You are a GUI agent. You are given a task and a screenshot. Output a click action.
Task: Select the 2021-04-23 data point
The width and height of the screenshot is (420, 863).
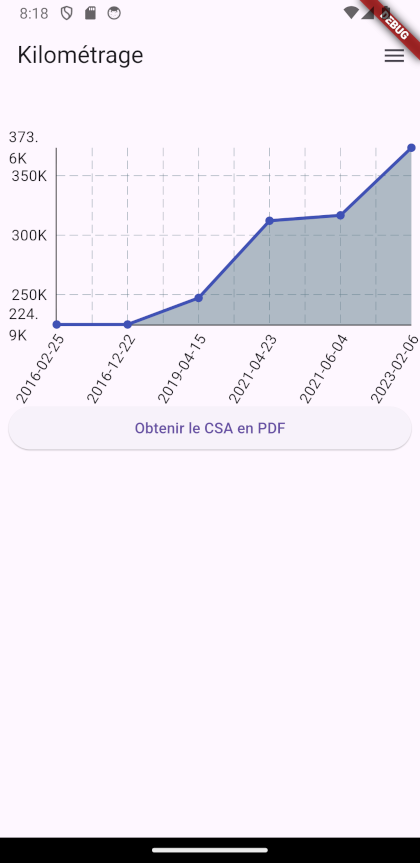tap(270, 221)
